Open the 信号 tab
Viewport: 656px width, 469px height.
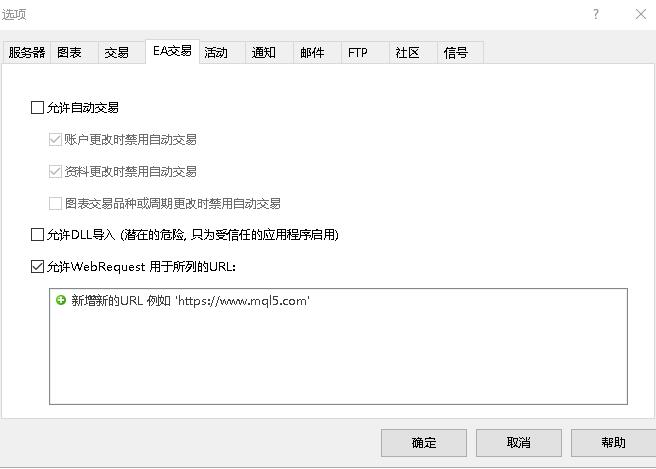(460, 53)
